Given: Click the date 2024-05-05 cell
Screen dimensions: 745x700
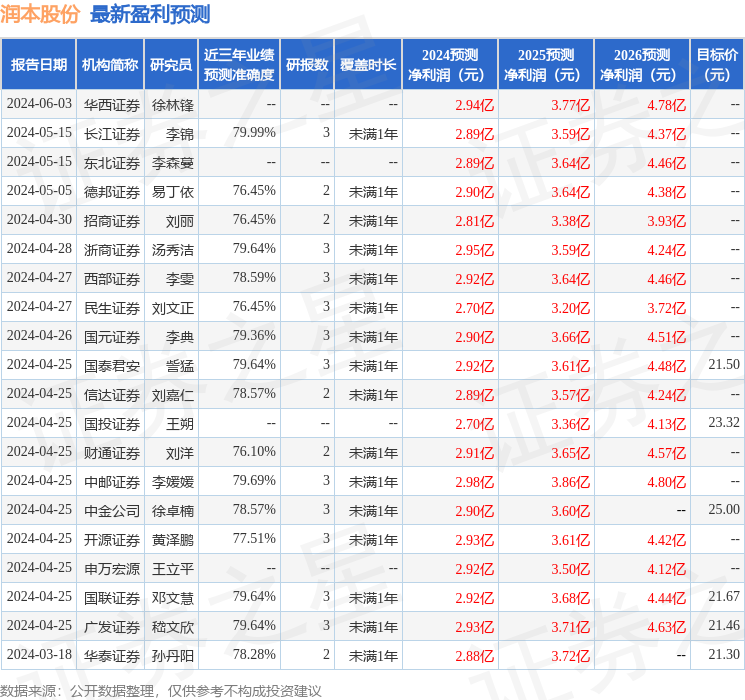Looking at the screenshot, I should point(39,191).
